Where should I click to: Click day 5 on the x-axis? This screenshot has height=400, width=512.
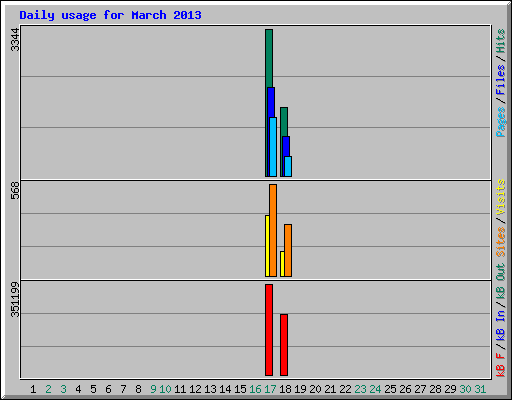click(x=93, y=389)
